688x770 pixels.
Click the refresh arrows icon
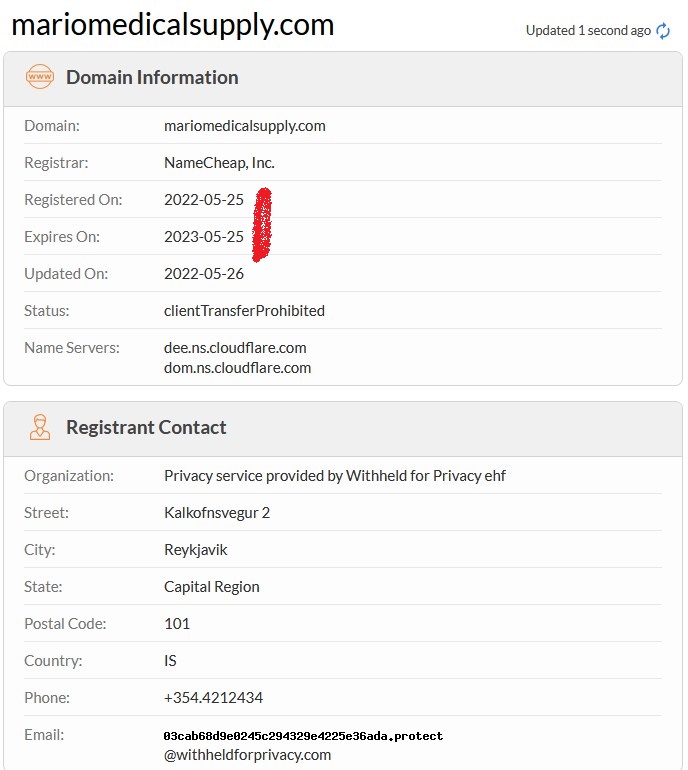pyautogui.click(x=663, y=31)
